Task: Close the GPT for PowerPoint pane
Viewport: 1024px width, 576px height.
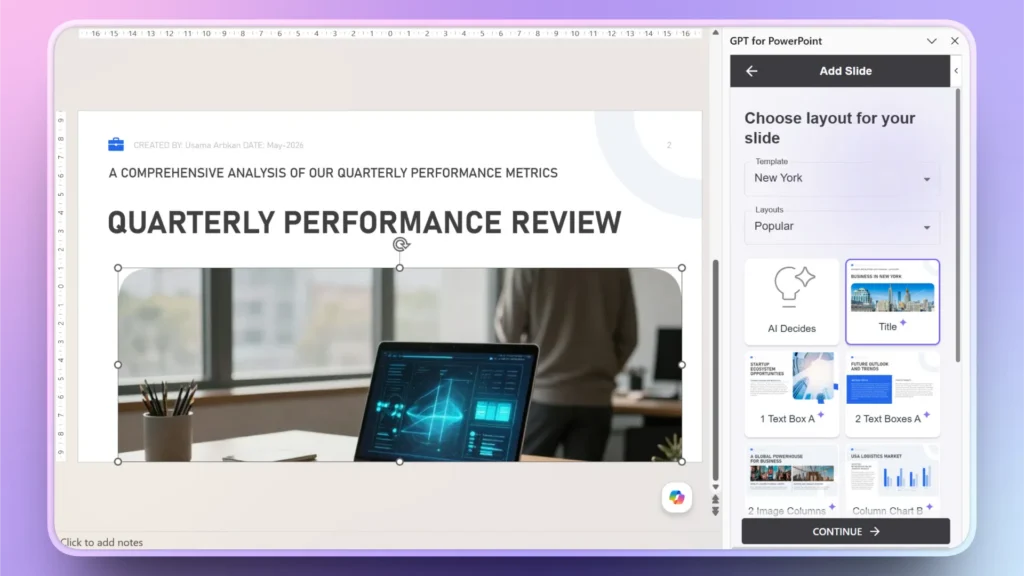Action: click(x=955, y=40)
